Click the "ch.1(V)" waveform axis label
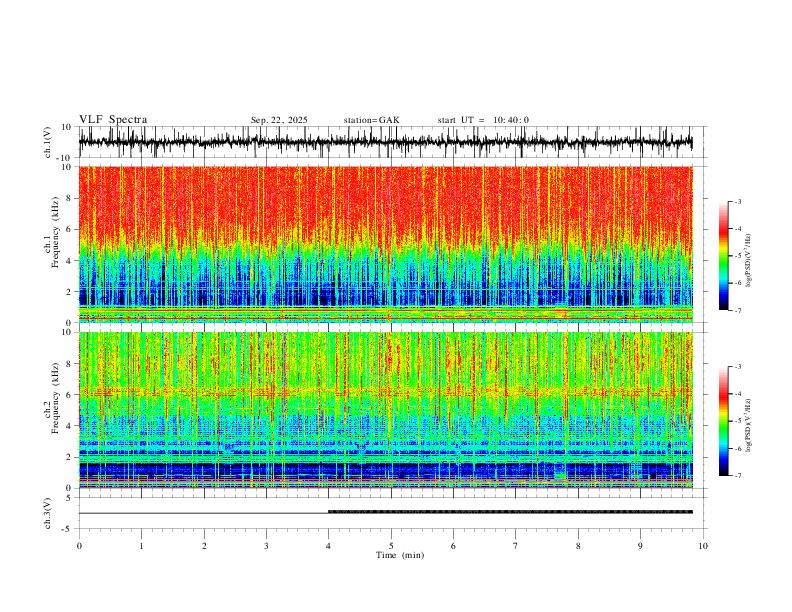This screenshot has width=792, height=612. pyautogui.click(x=48, y=142)
